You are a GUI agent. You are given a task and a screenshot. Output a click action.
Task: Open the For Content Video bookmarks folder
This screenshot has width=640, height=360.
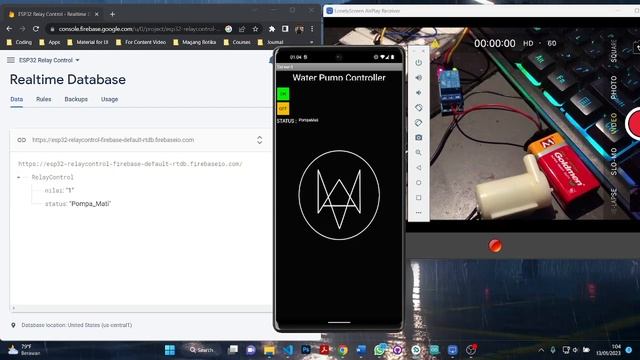tap(141, 42)
